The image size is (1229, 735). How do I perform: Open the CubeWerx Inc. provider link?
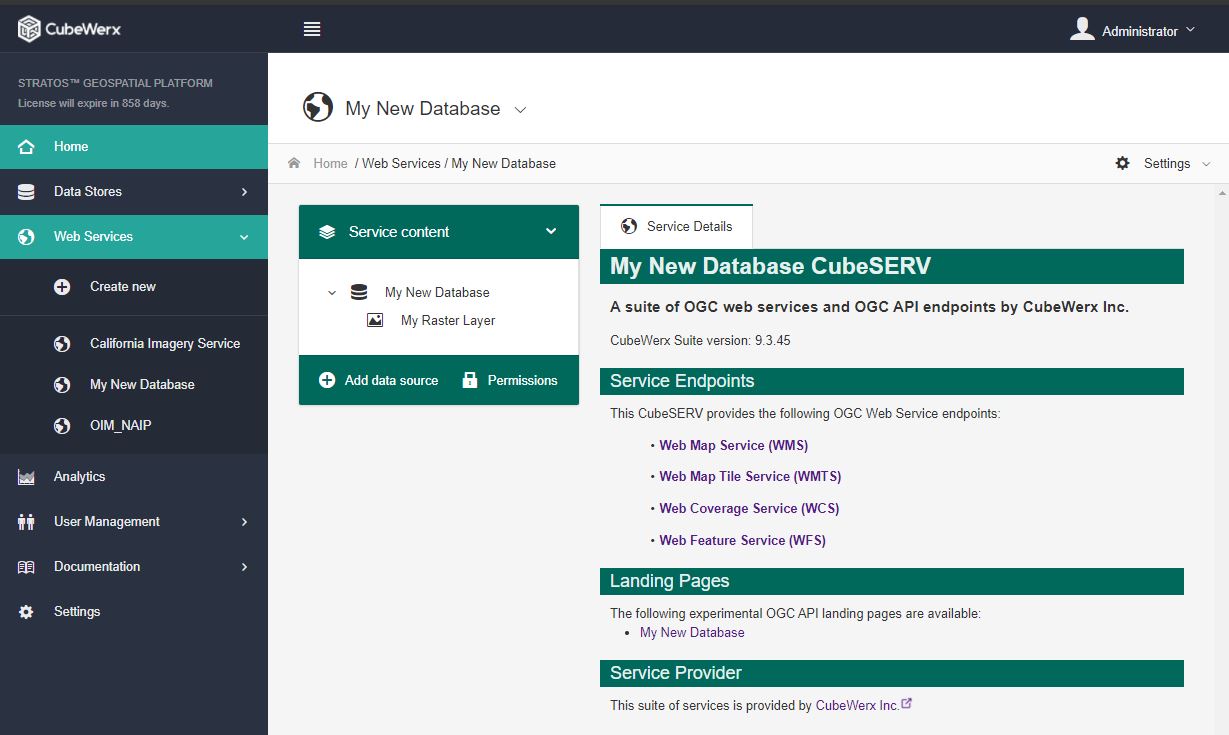coord(857,705)
